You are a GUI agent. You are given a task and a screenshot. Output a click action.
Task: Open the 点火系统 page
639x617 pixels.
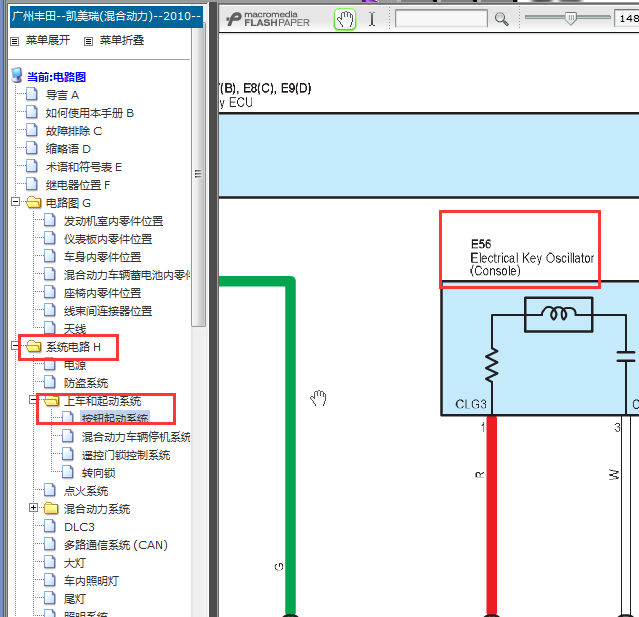coord(86,491)
